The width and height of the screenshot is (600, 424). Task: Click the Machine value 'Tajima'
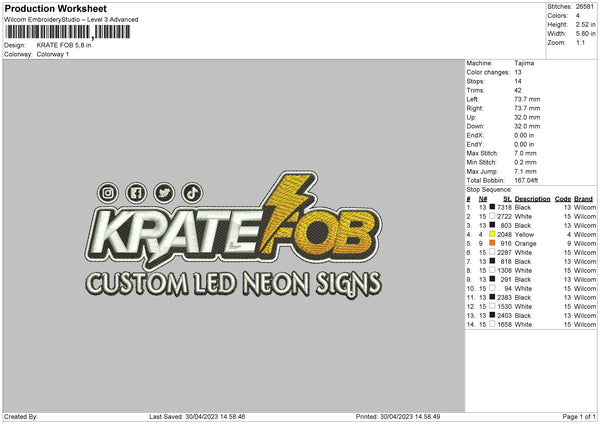(524, 63)
